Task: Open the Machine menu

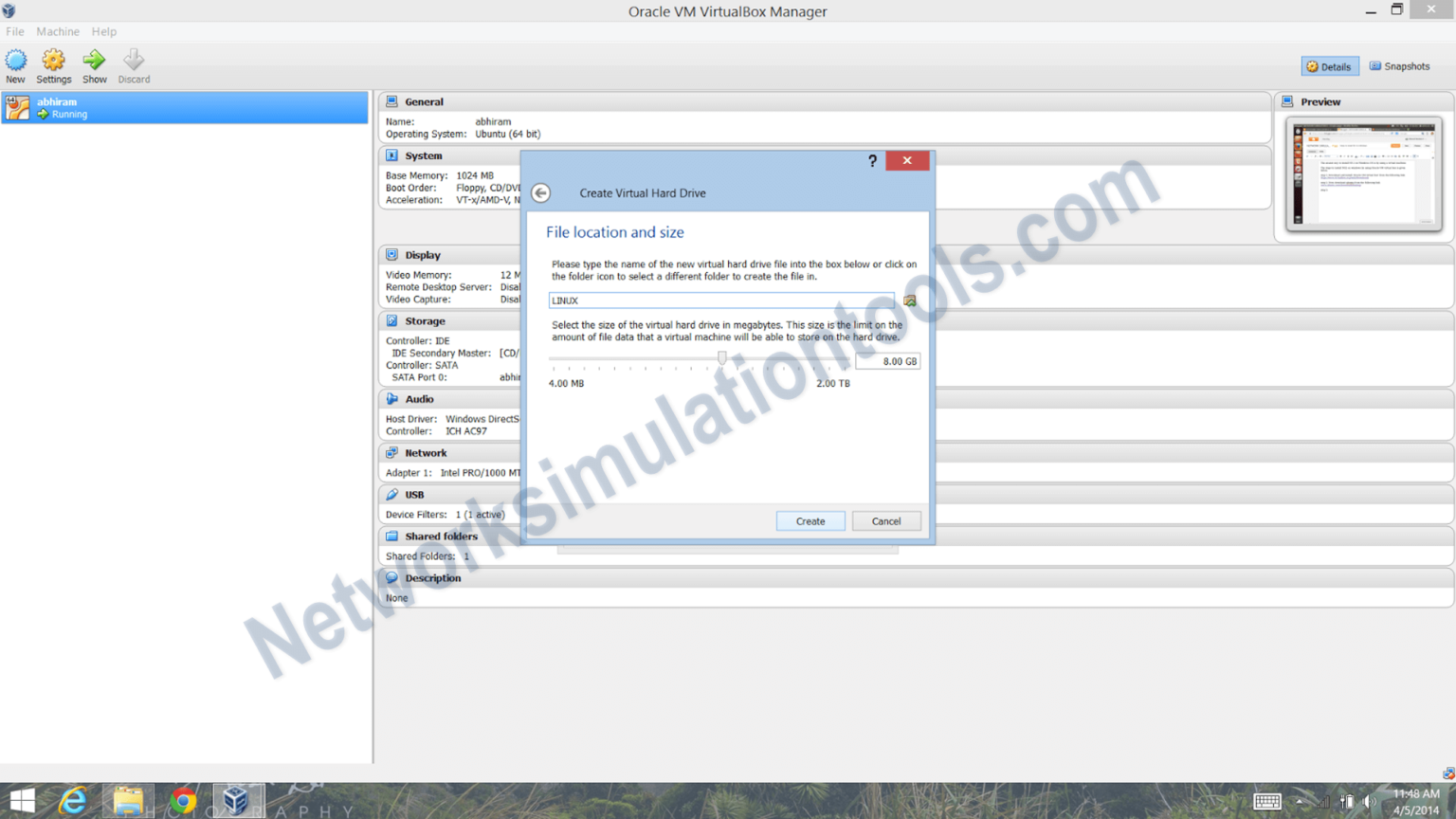Action: pyautogui.click(x=58, y=31)
